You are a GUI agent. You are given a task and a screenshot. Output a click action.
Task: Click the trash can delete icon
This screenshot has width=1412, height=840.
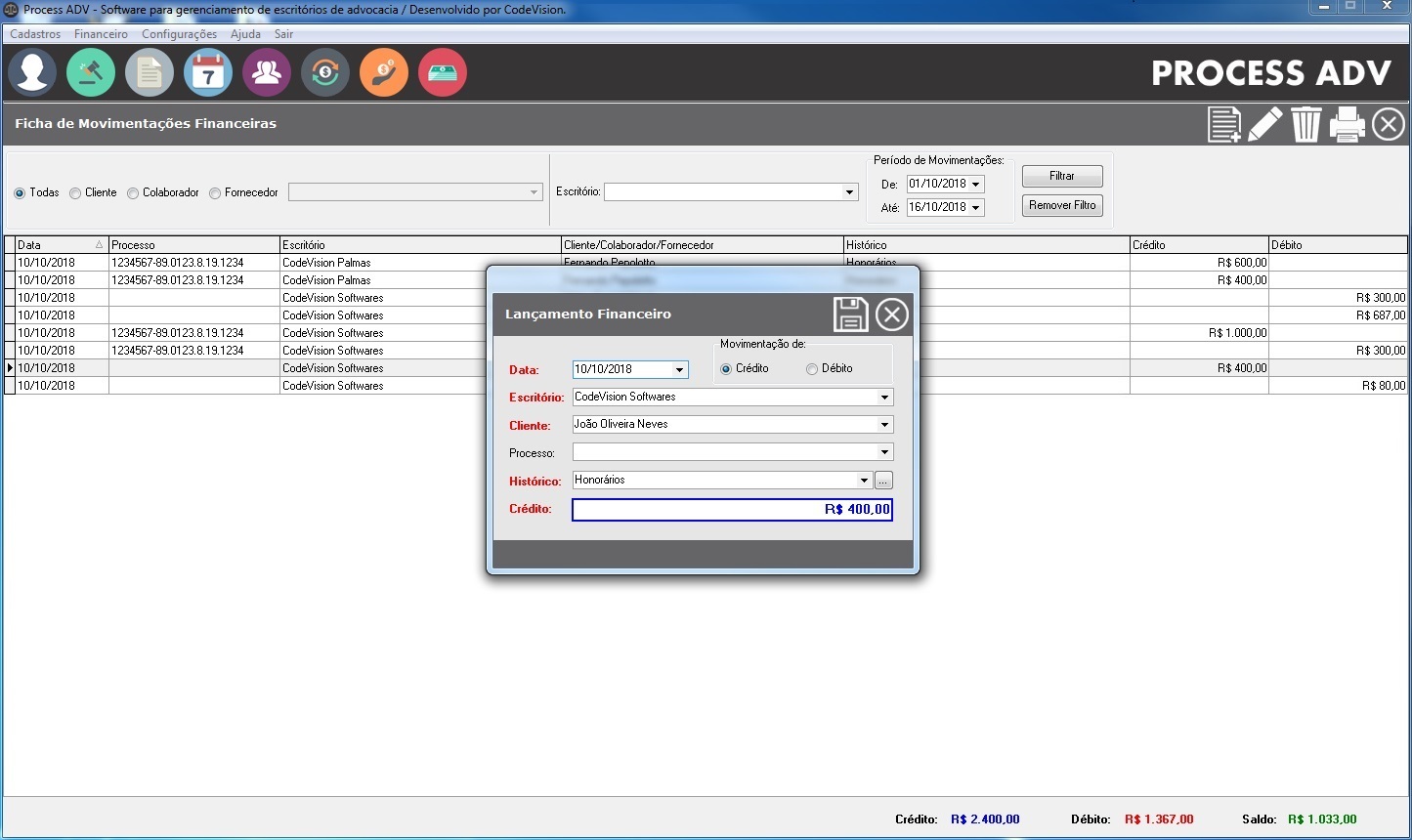tap(1306, 125)
